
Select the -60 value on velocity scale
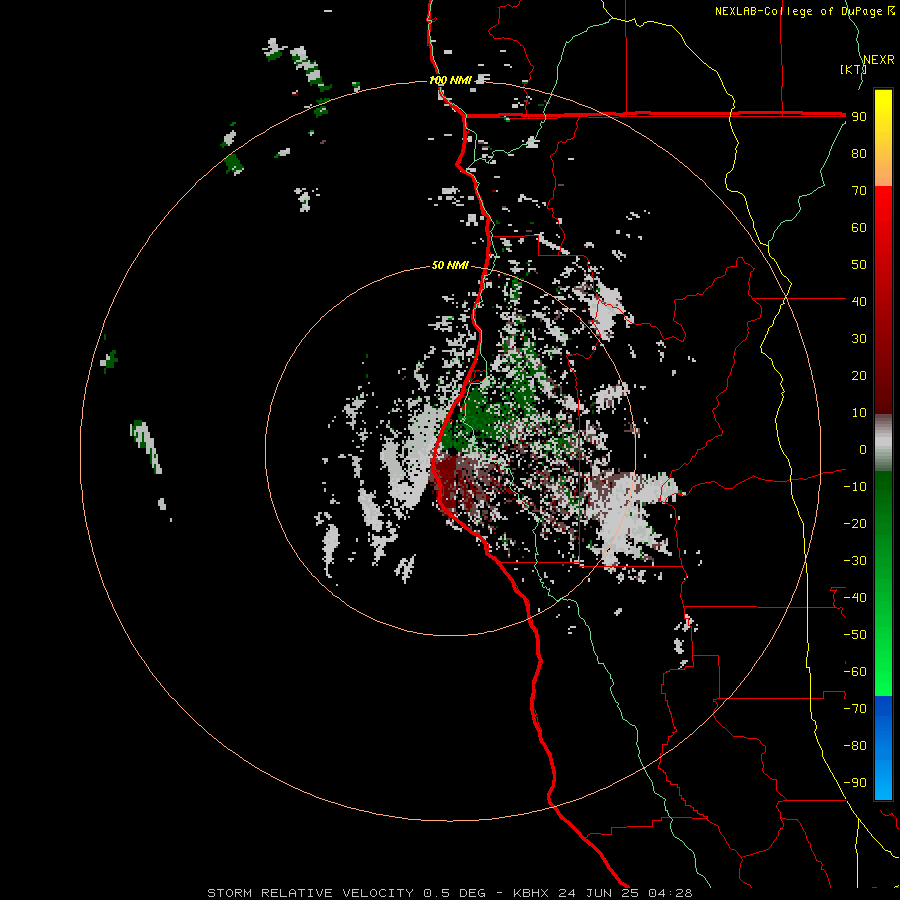[x=855, y=672]
